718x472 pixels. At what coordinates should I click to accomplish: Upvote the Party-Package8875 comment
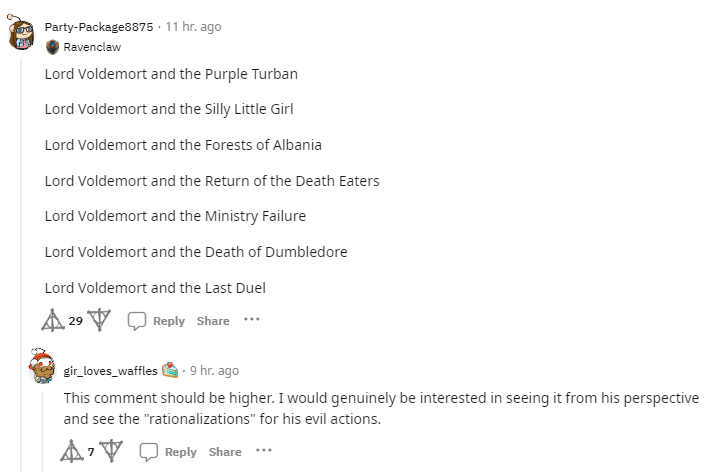[x=52, y=321]
